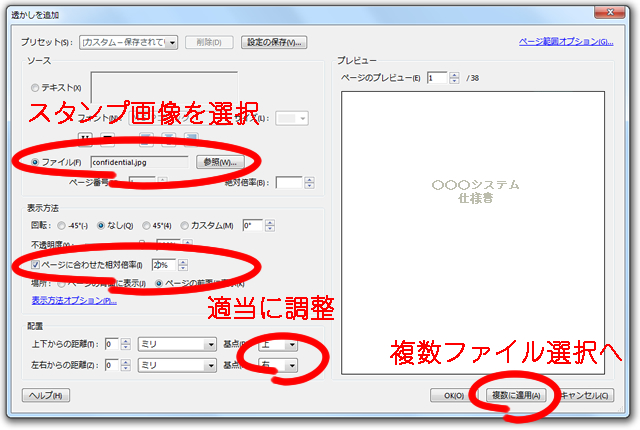
Task: Decrease preview page number with down arrow
Action: click(x=454, y=81)
